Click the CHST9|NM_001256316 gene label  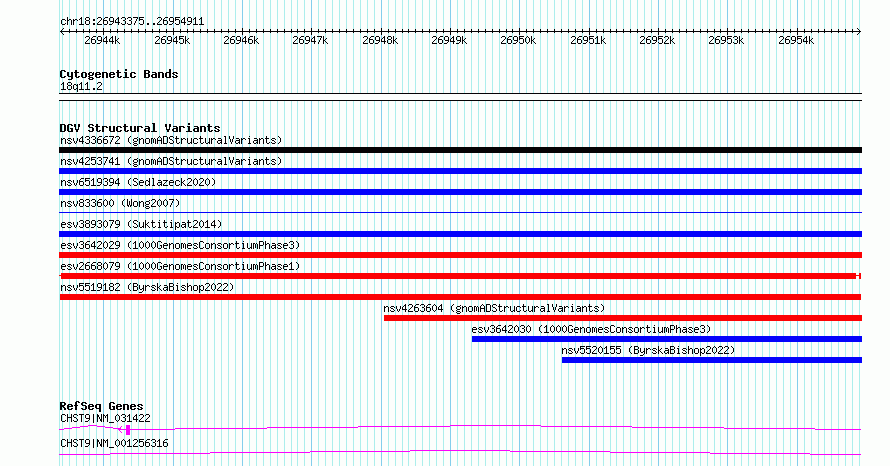(x=114, y=443)
